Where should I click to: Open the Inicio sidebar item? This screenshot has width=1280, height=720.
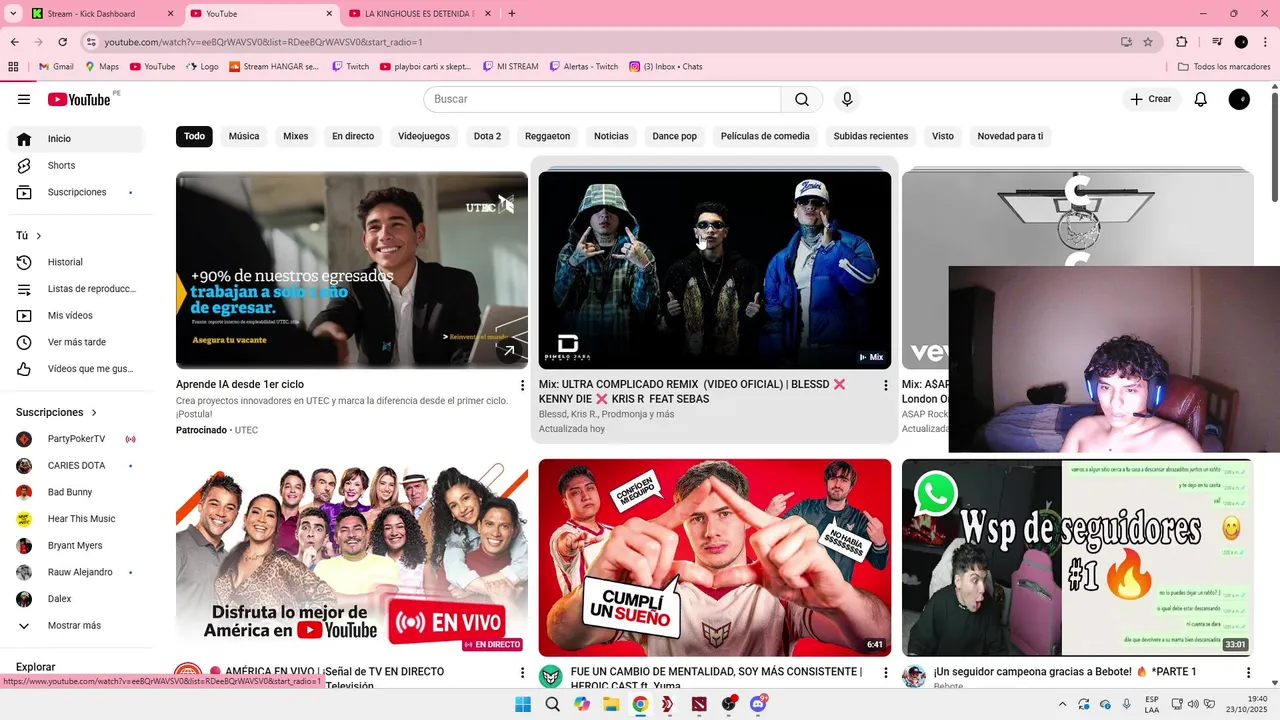point(76,139)
